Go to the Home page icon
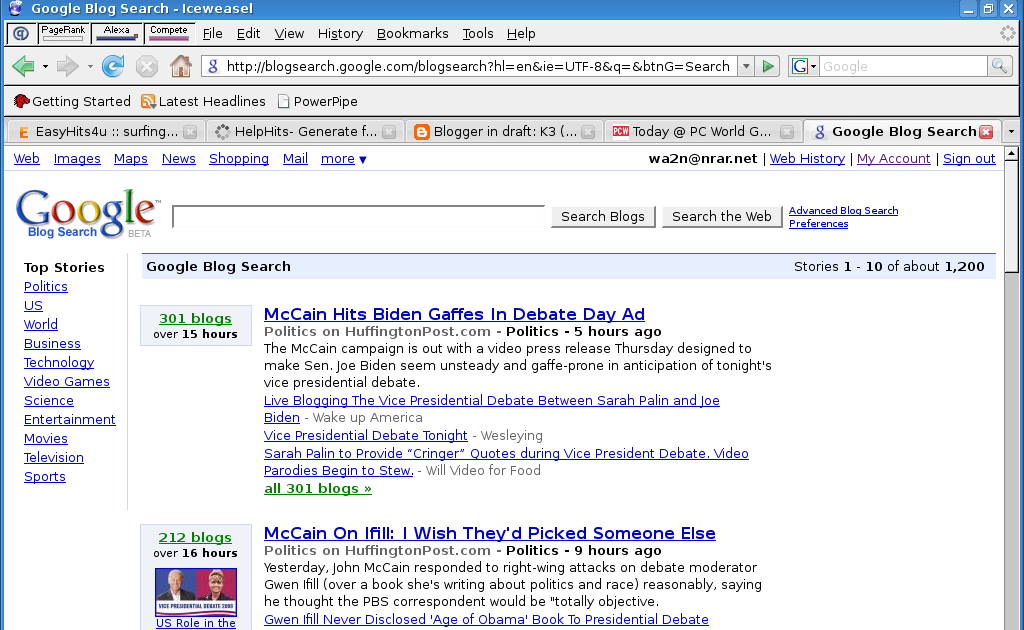1024x630 pixels. point(181,67)
